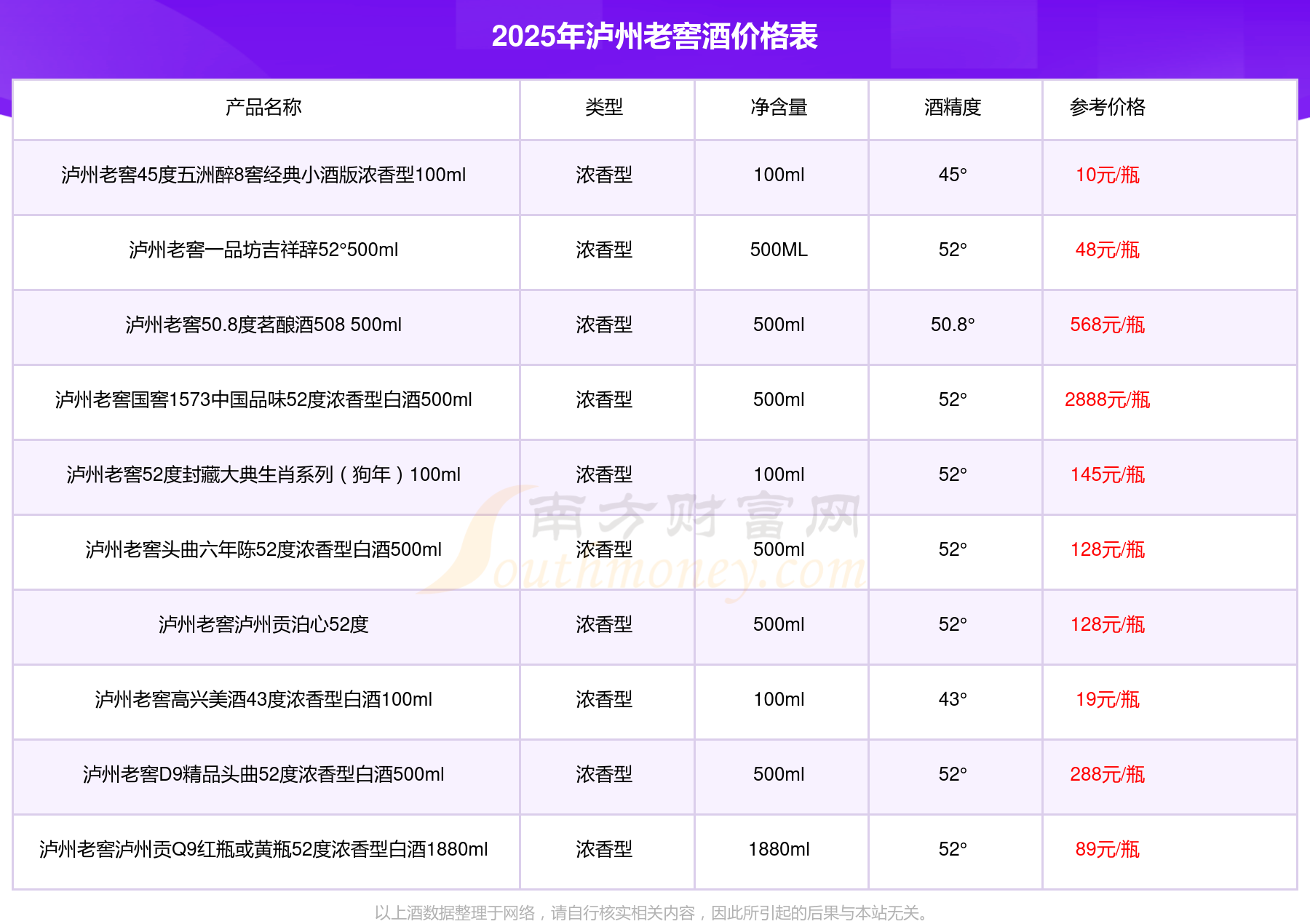Image resolution: width=1310 pixels, height=924 pixels.
Task: Click the "145元/瓶" price
Action: 1107,474
